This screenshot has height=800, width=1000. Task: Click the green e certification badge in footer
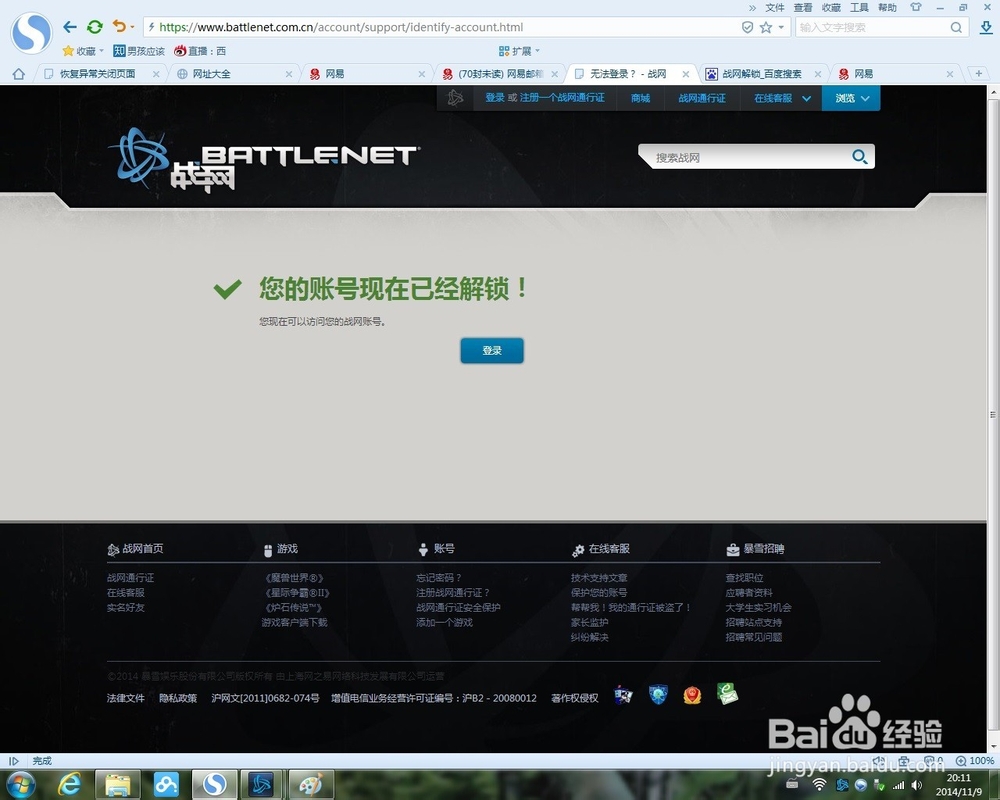pyautogui.click(x=726, y=694)
